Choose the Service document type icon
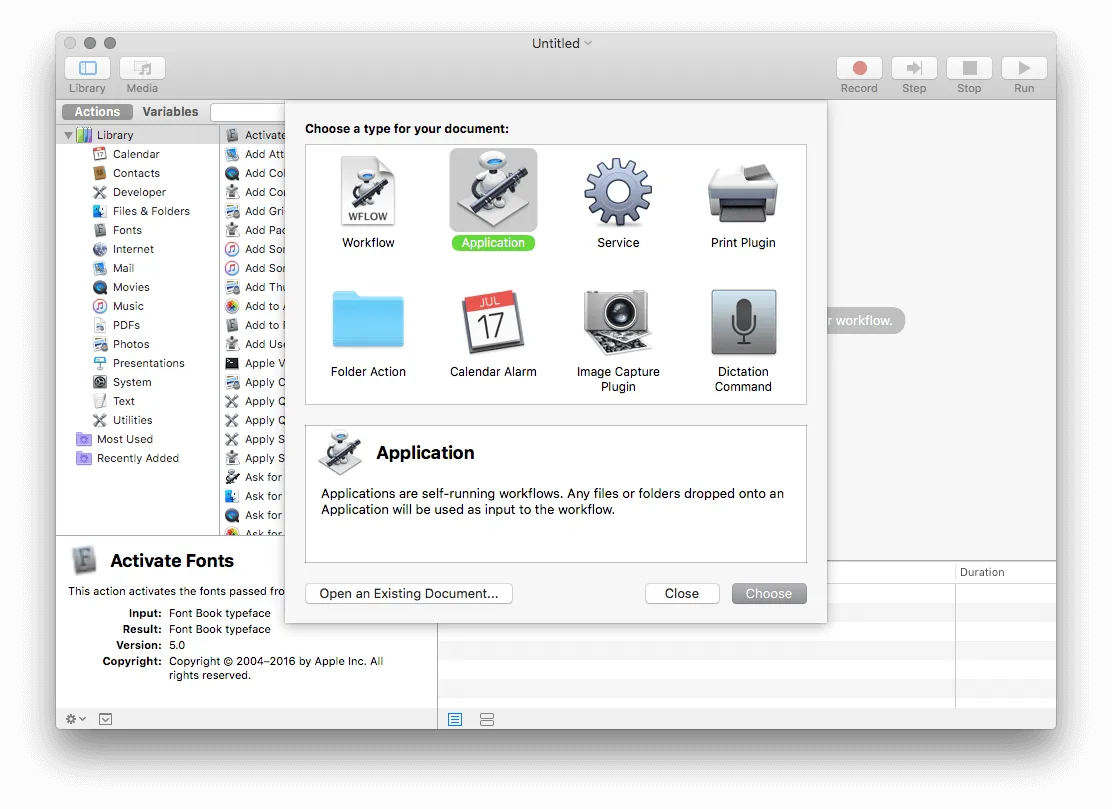This screenshot has width=1112, height=809. click(x=618, y=190)
